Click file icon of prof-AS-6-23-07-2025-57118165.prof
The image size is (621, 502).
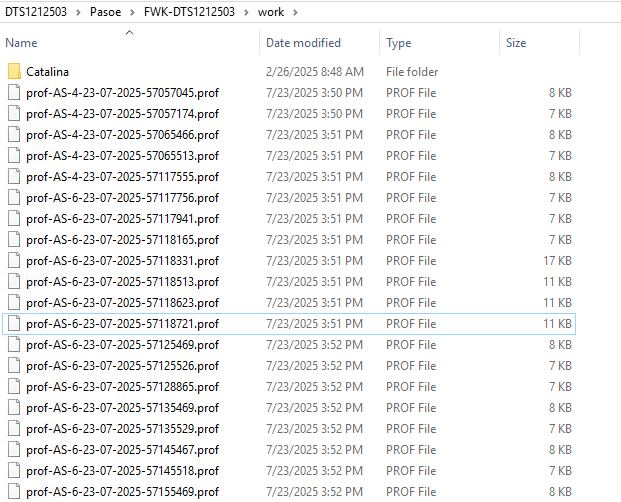pos(14,240)
